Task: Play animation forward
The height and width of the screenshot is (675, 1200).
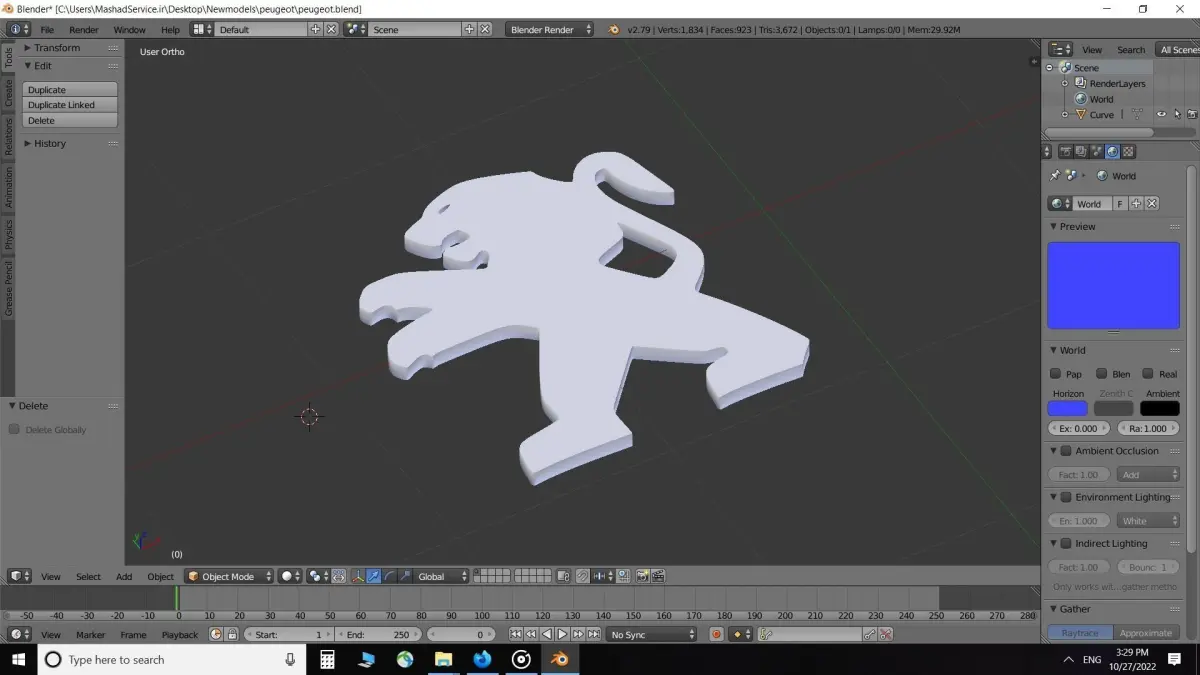Action: click(x=562, y=634)
